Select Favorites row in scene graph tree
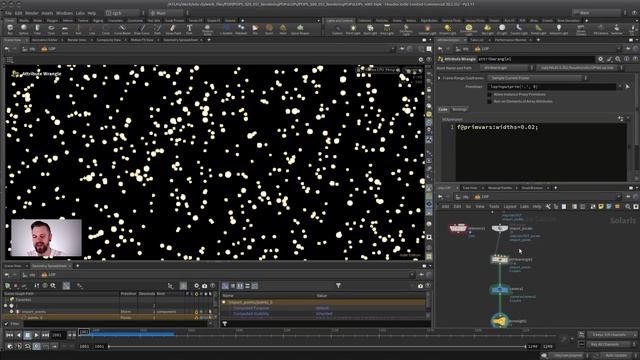 point(108,300)
